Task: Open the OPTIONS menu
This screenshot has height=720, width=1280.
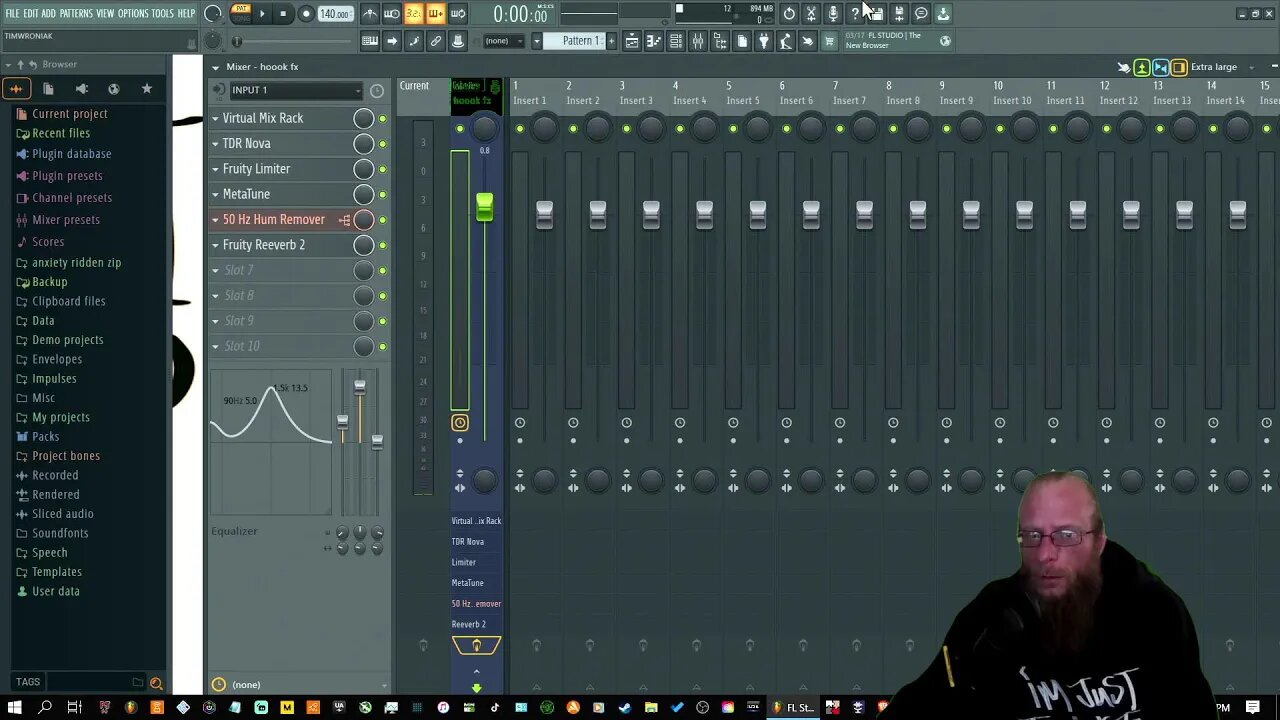Action: click(x=133, y=13)
